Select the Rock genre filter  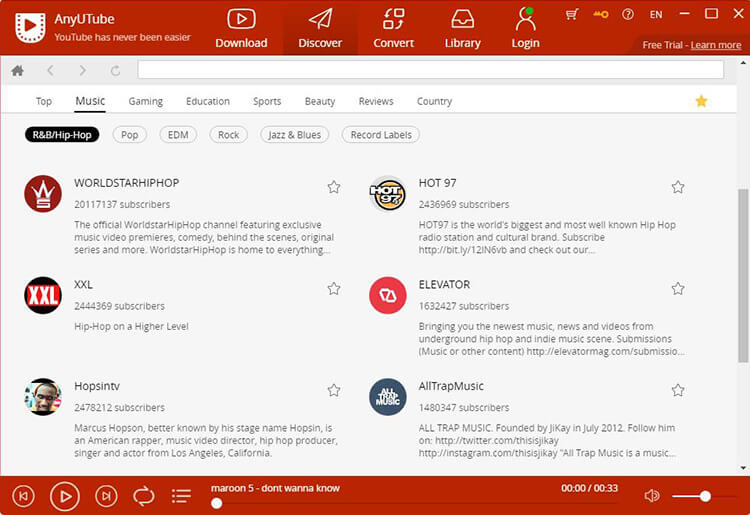tap(228, 135)
